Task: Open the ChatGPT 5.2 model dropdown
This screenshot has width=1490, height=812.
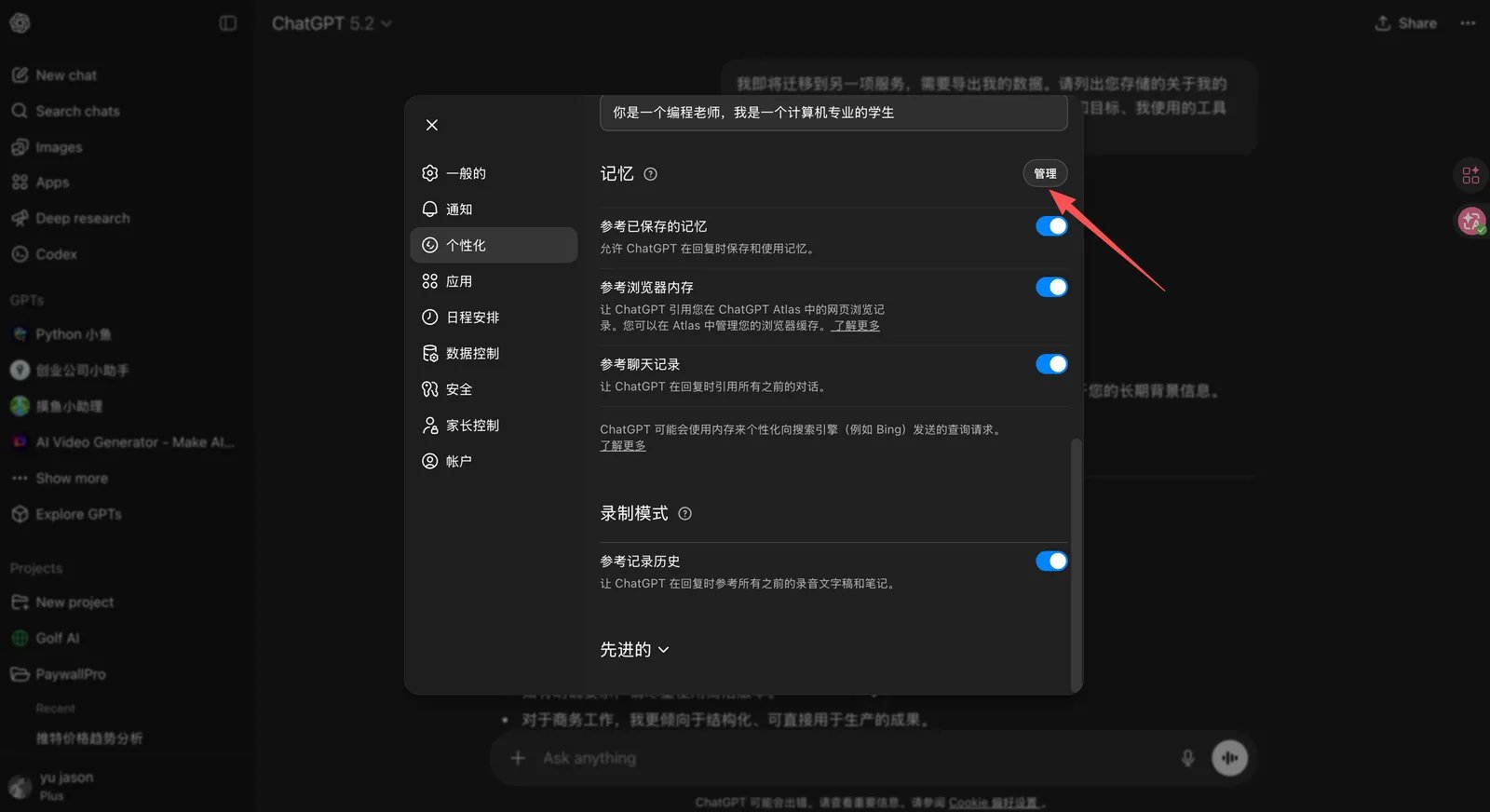Action: pos(332,23)
